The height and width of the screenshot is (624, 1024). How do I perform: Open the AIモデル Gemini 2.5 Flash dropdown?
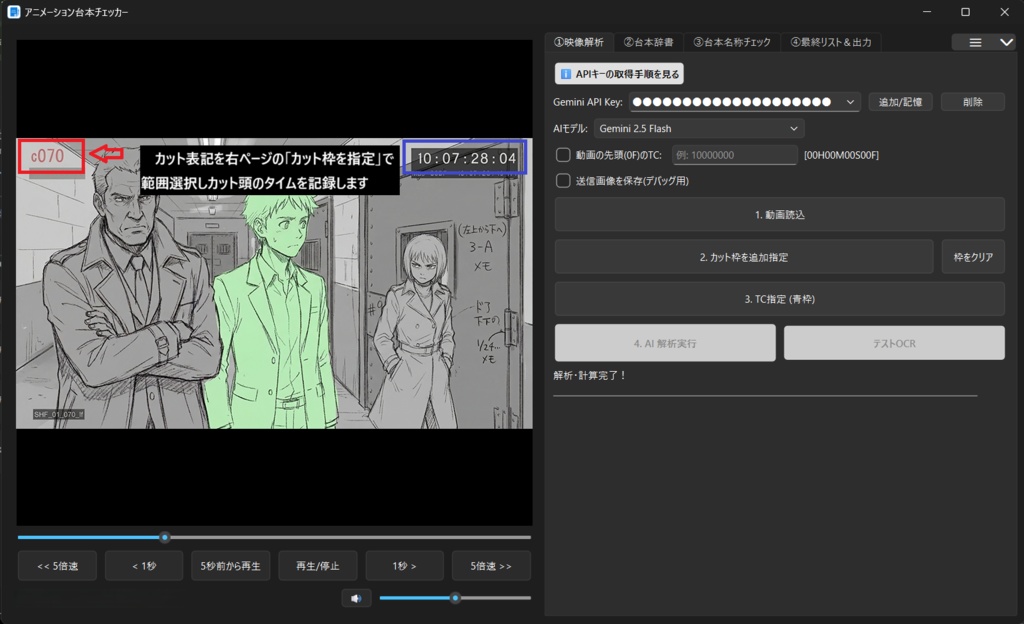tap(699, 129)
